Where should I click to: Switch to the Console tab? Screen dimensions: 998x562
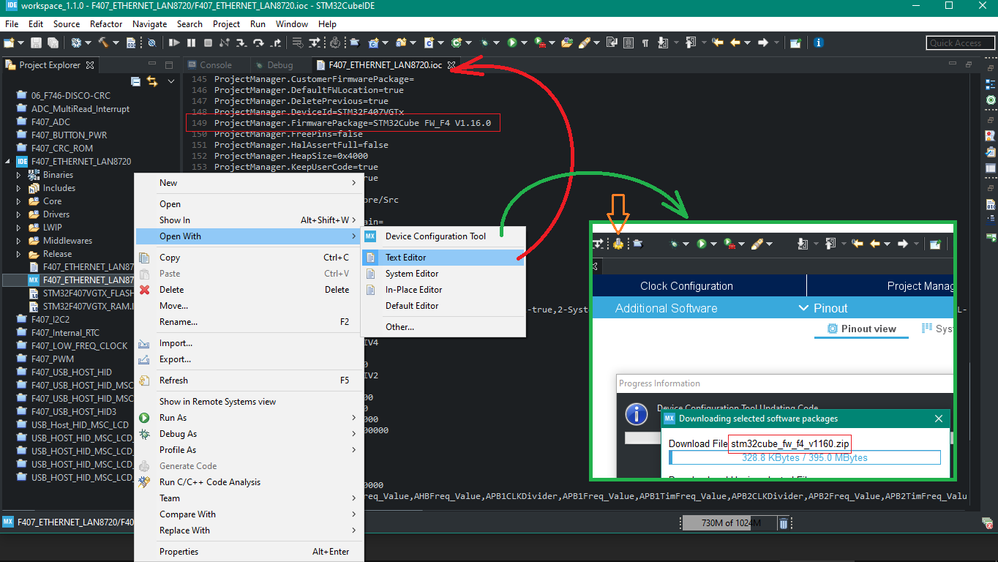(x=210, y=65)
